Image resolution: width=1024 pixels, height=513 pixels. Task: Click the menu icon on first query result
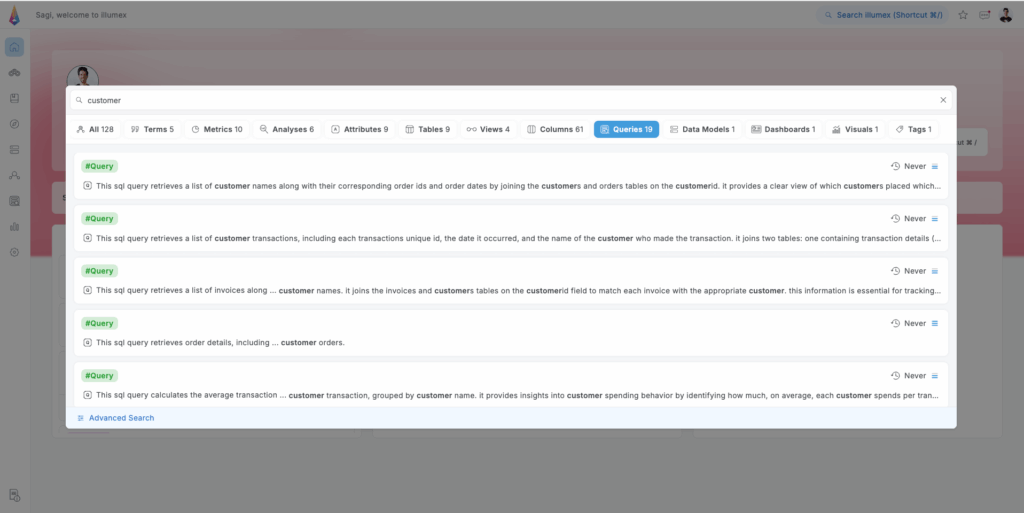pos(935,166)
